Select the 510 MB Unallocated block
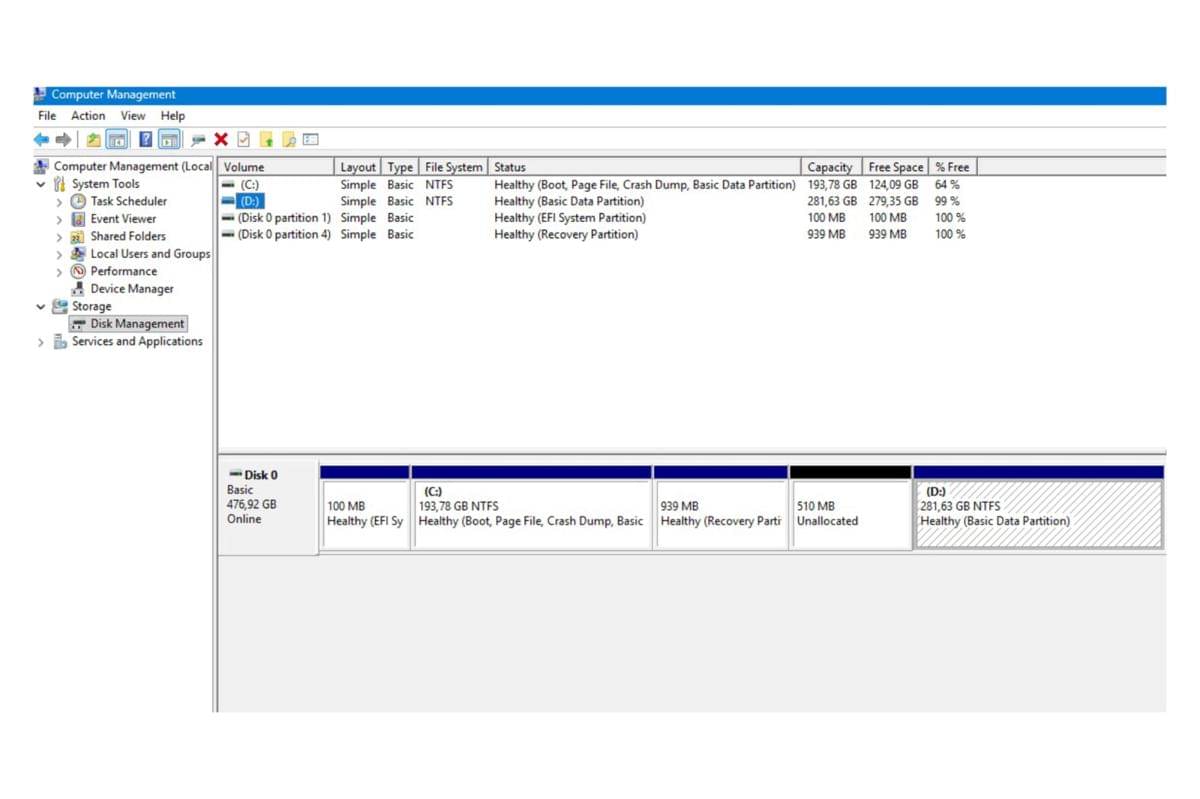This screenshot has height=799, width=1200. click(850, 514)
